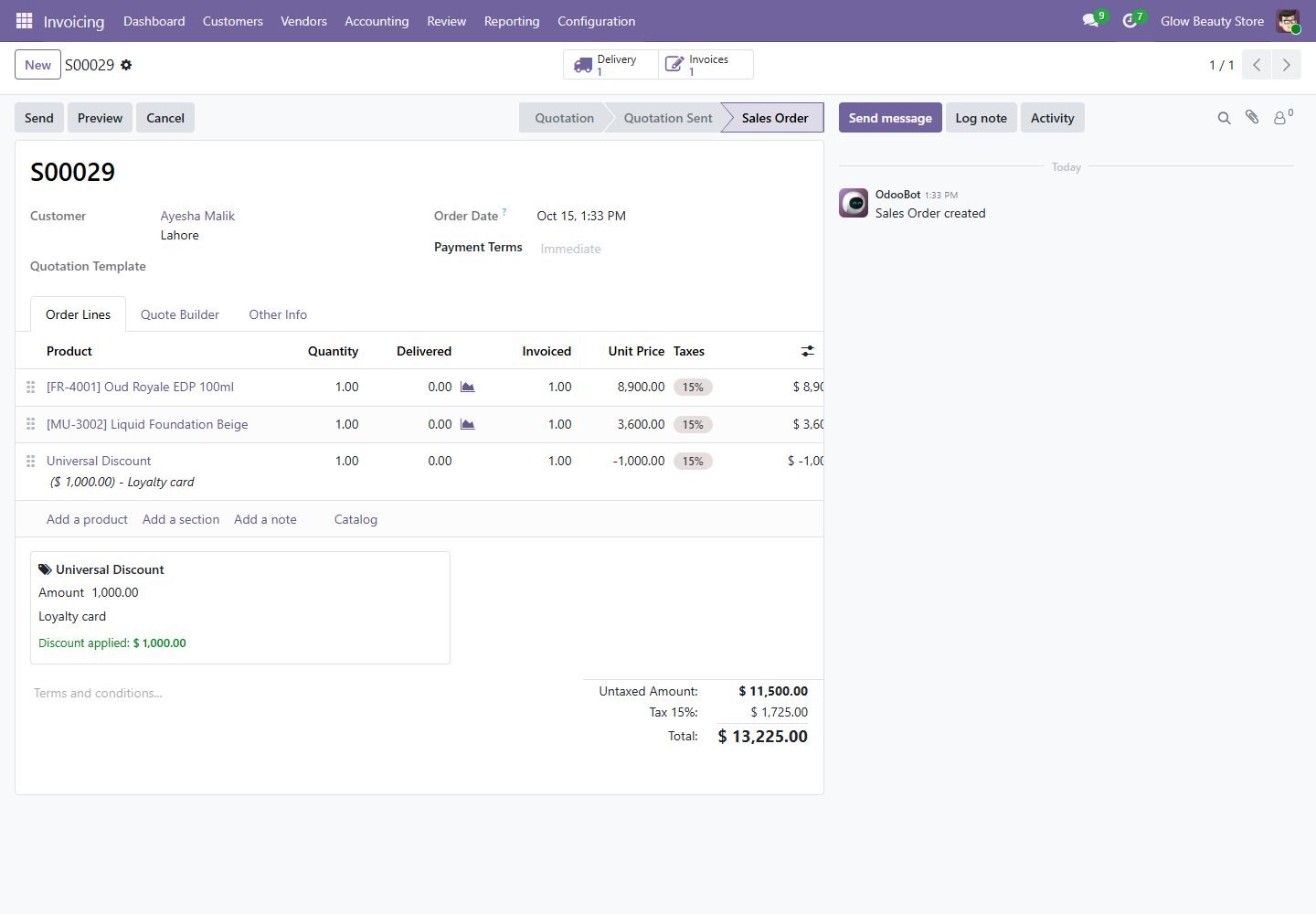
Task: Go to the previous record arrow
Action: [1257, 65]
